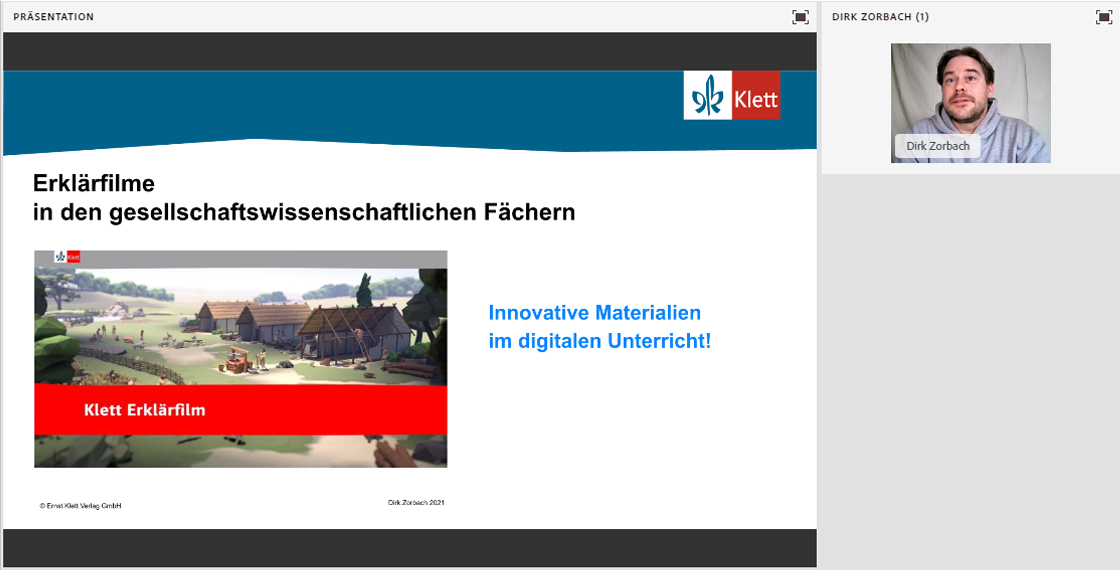Click small Klett logo inside the film thumbnail
Image resolution: width=1120 pixels, height=570 pixels.
click(68, 256)
